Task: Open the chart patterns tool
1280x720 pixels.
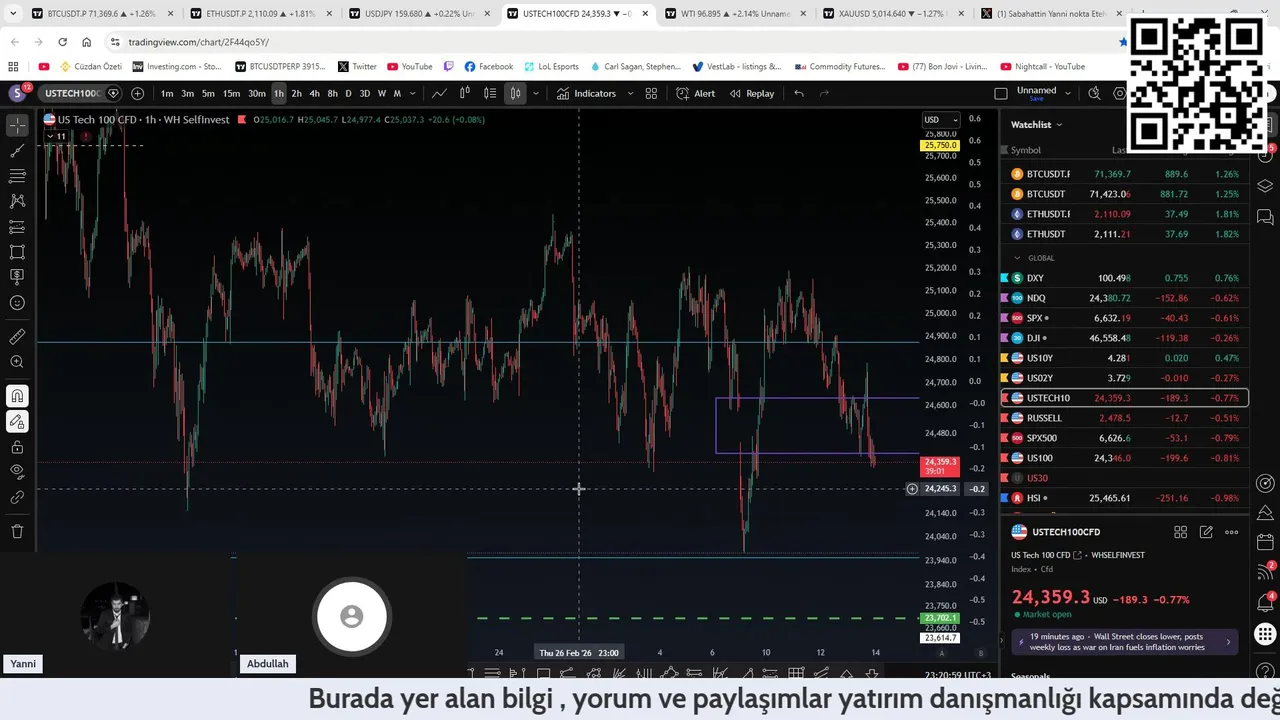Action: [x=17, y=201]
